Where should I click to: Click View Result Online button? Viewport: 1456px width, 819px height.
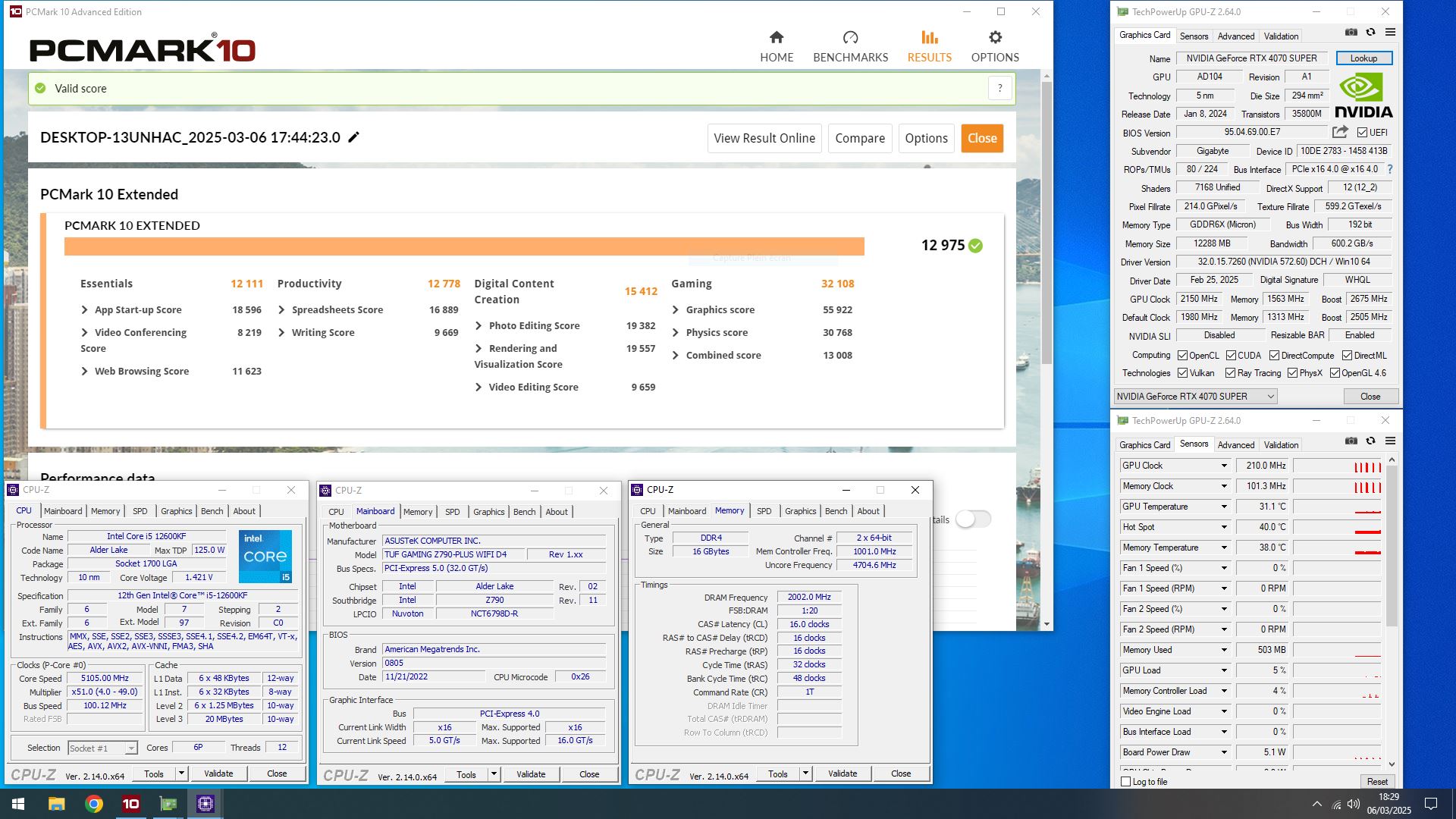764,138
